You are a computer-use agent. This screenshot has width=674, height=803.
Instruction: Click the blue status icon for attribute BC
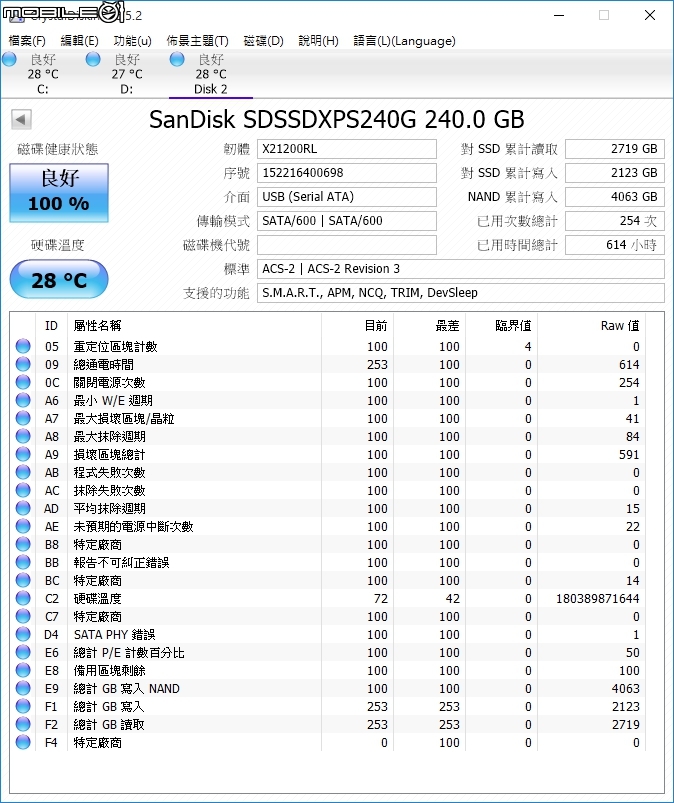(x=23, y=580)
